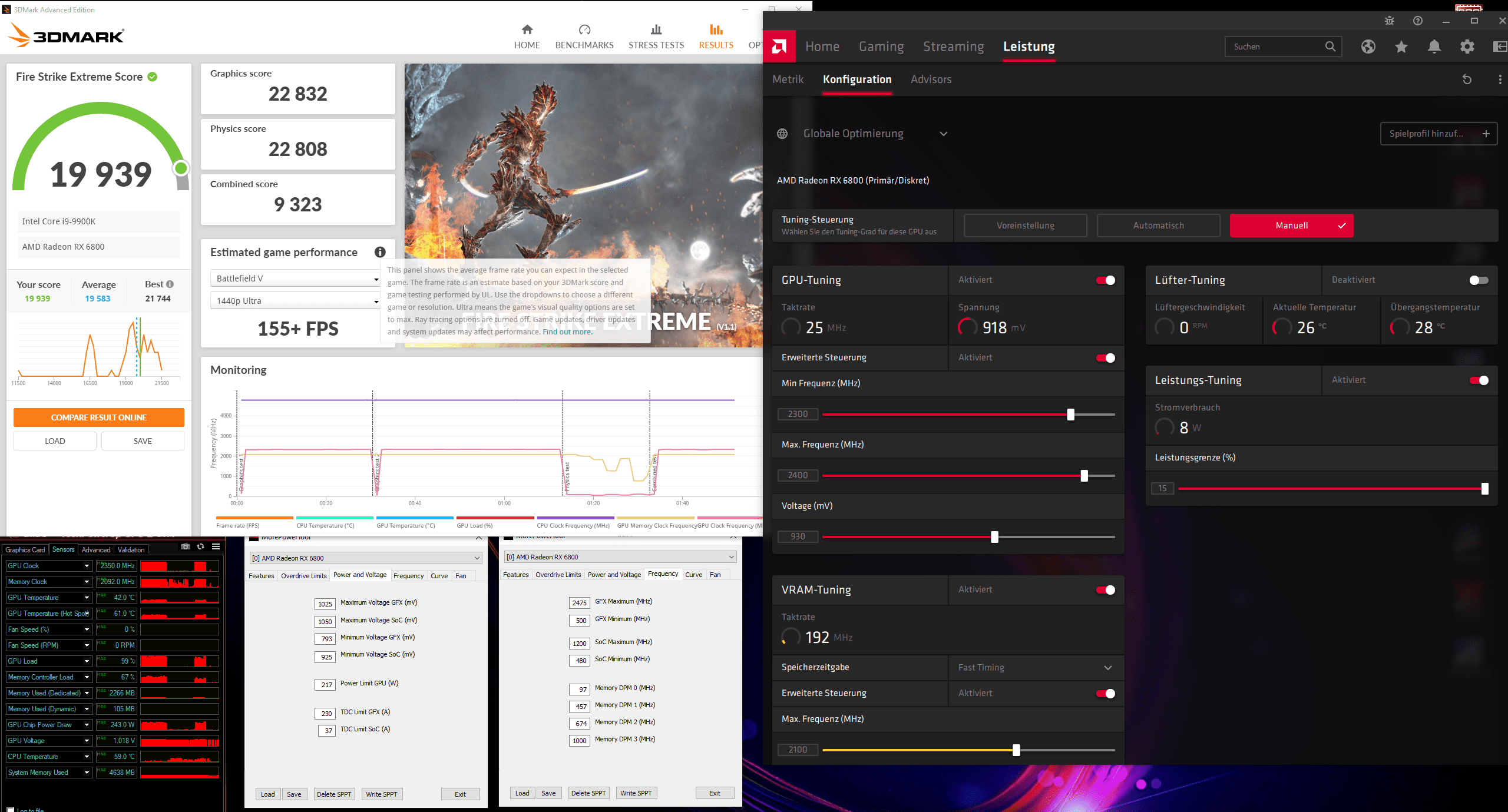
Task: Follow the Find out more link
Action: [x=567, y=332]
